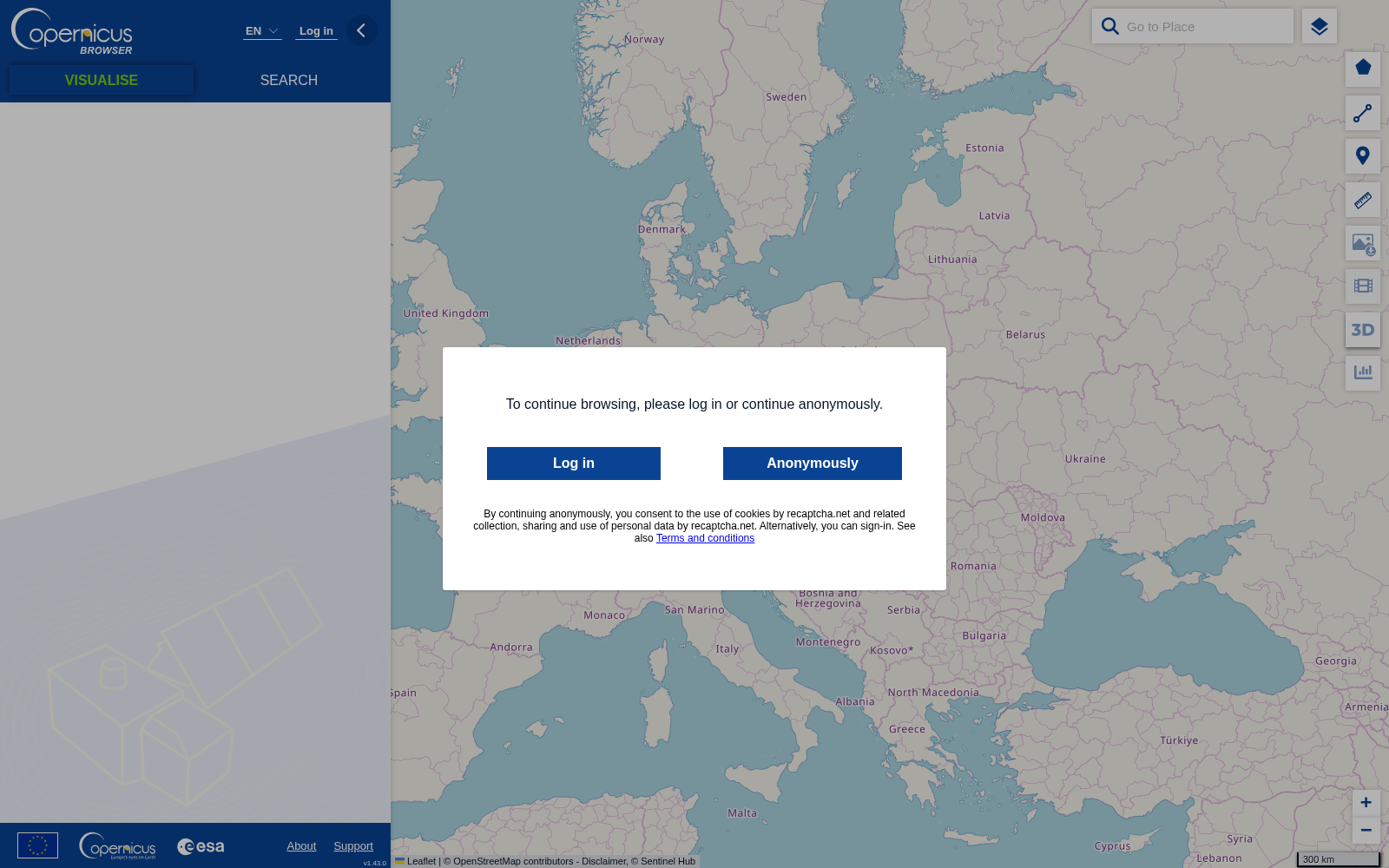Screen dimensions: 1389x868
Task: Open the About link
Action: pos(301,846)
